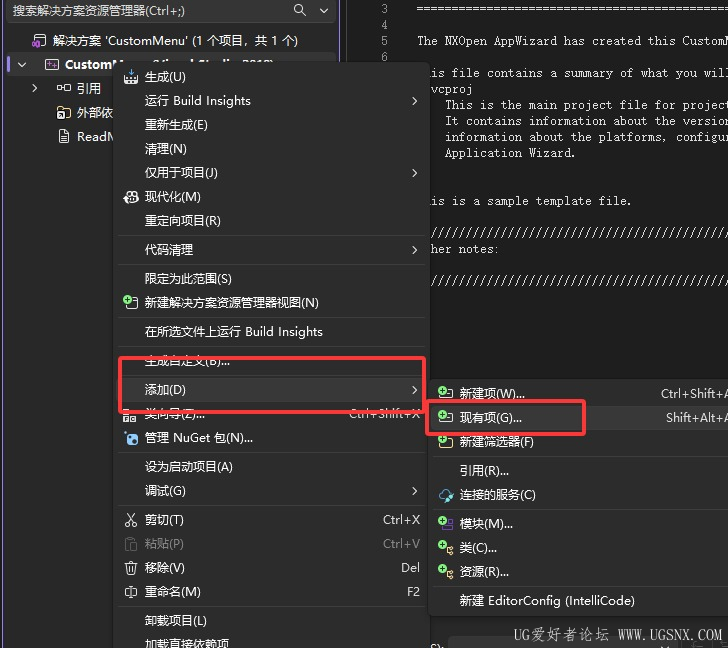Image resolution: width=728 pixels, height=648 pixels.
Task: Select the solution 'CustomMenu' node
Action: coord(175,41)
